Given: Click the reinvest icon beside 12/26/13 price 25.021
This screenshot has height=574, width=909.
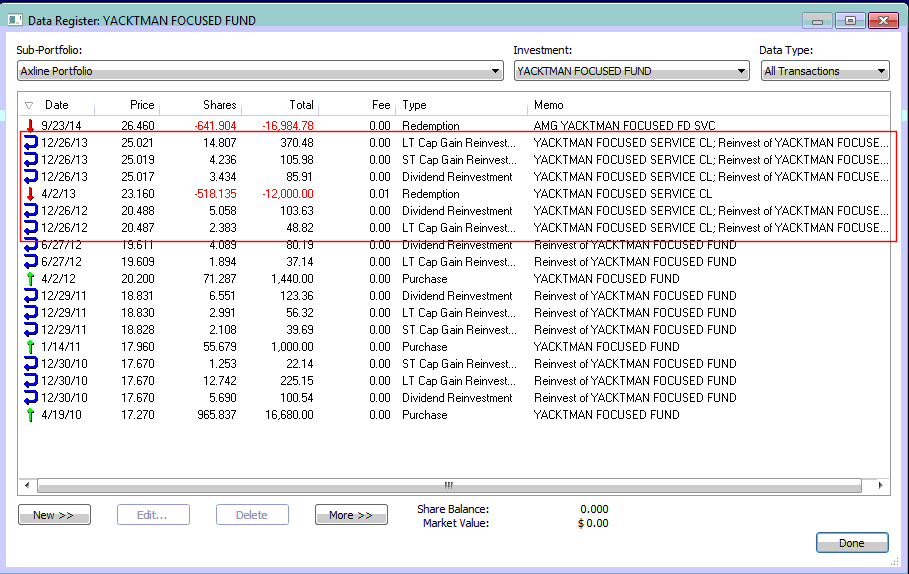Looking at the screenshot, I should point(31,143).
